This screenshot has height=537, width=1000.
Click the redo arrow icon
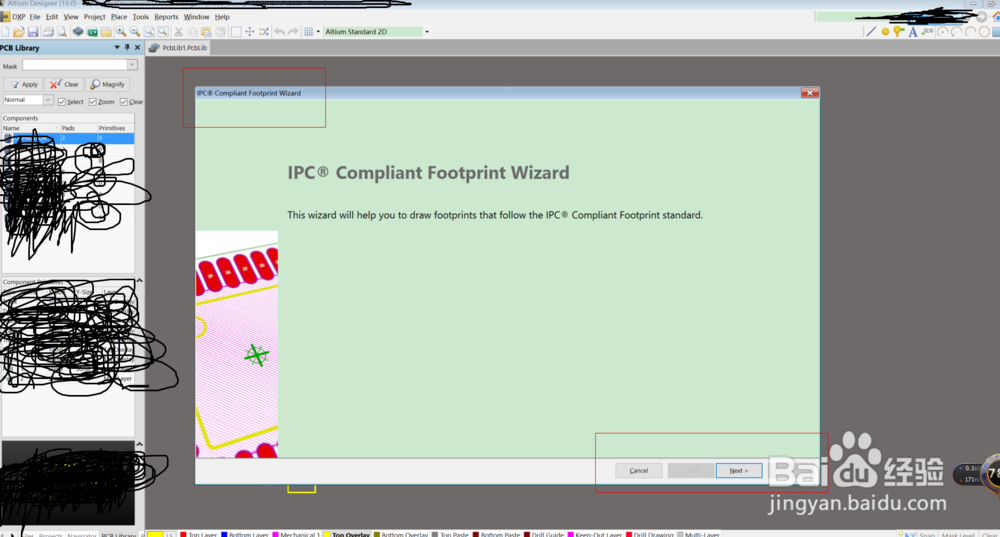point(293,32)
